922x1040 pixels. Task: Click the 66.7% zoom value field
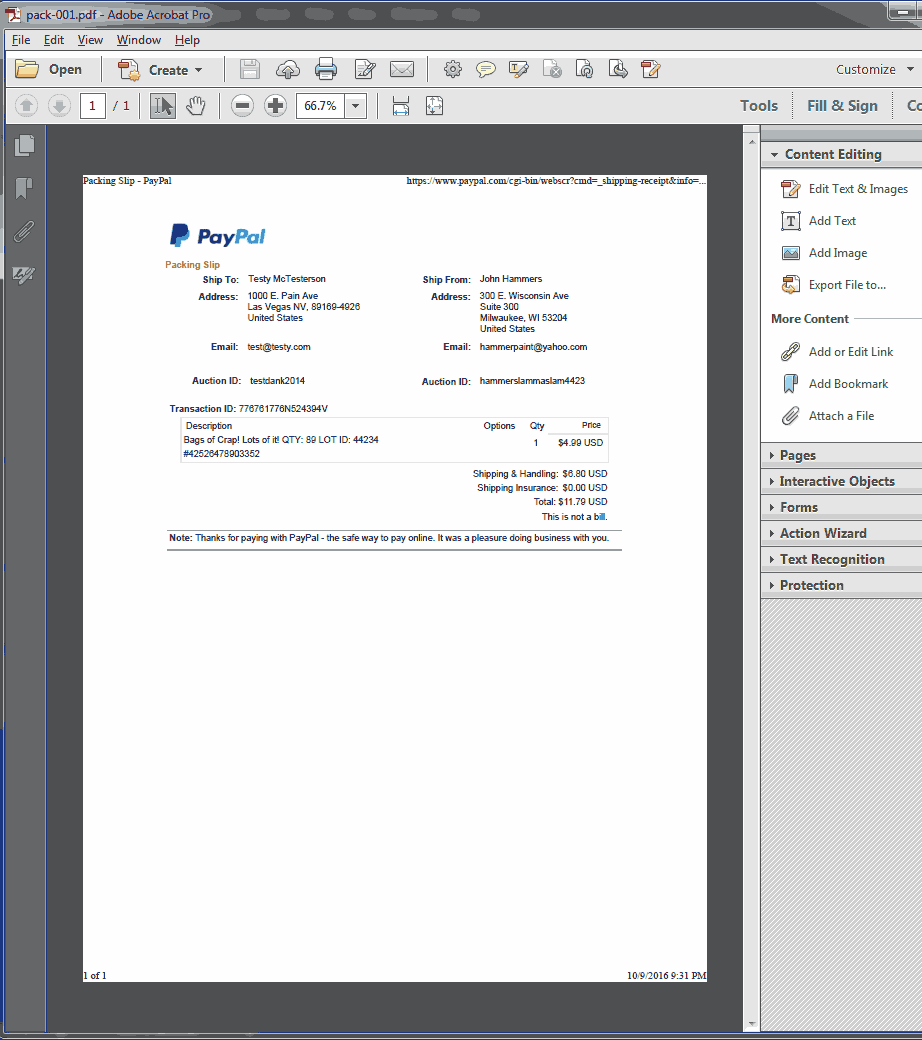click(320, 105)
